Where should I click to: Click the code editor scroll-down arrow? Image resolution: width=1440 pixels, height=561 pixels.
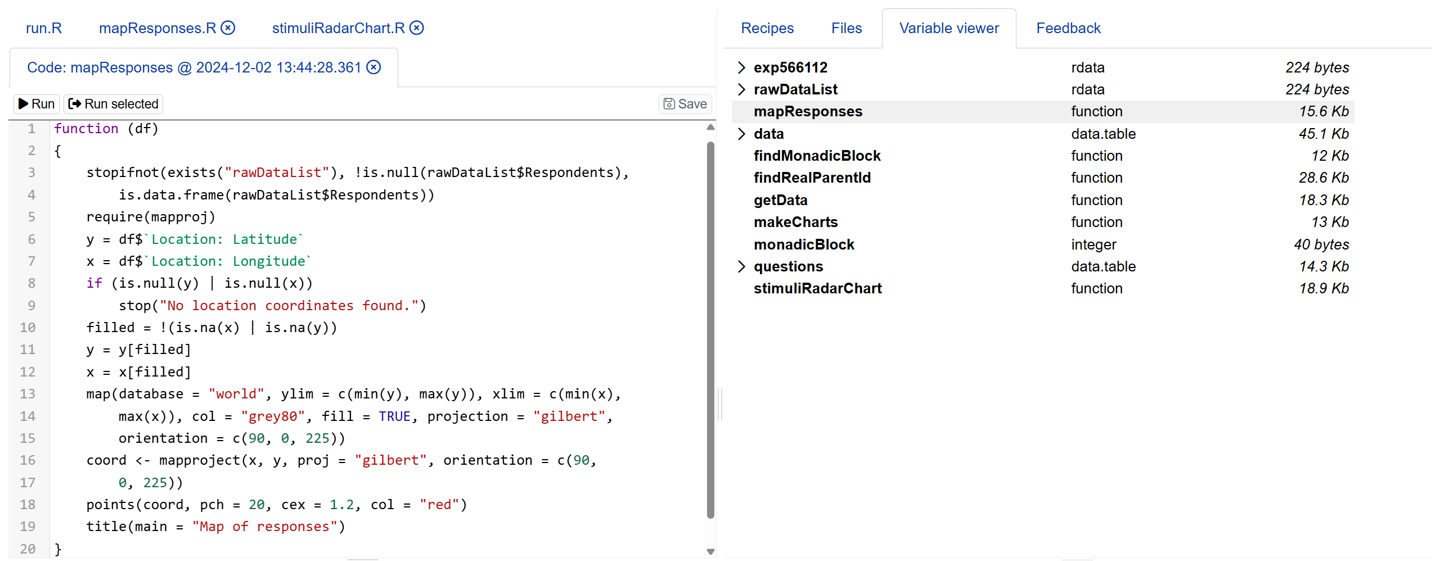tap(711, 551)
